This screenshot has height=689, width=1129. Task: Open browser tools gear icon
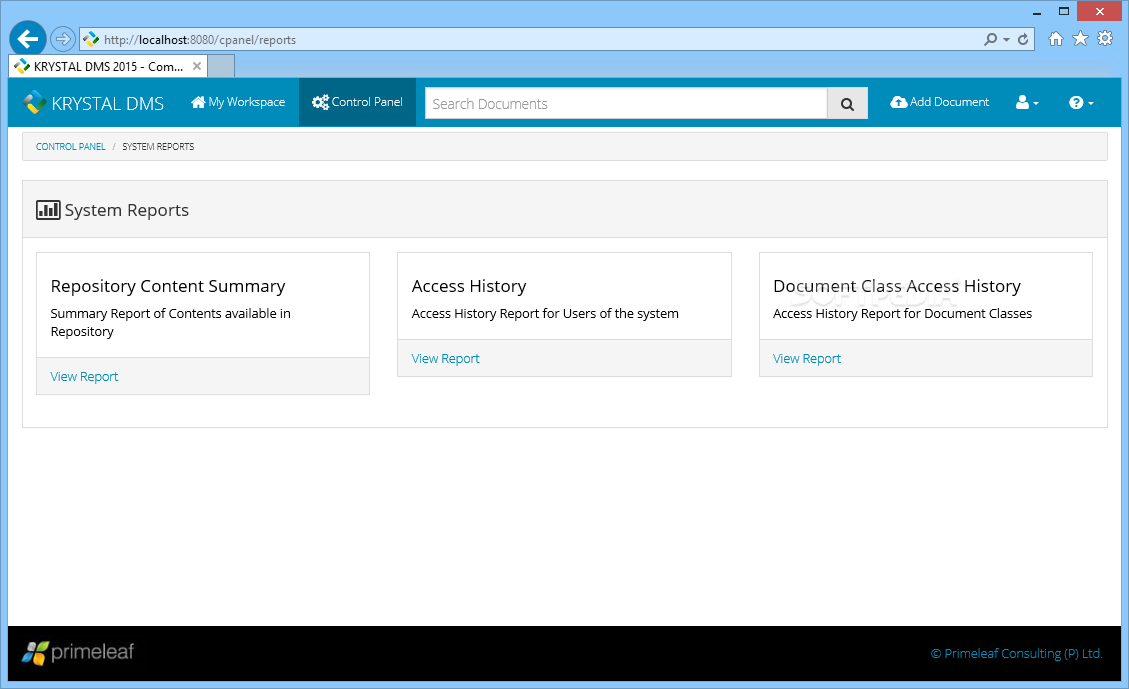click(x=1105, y=39)
